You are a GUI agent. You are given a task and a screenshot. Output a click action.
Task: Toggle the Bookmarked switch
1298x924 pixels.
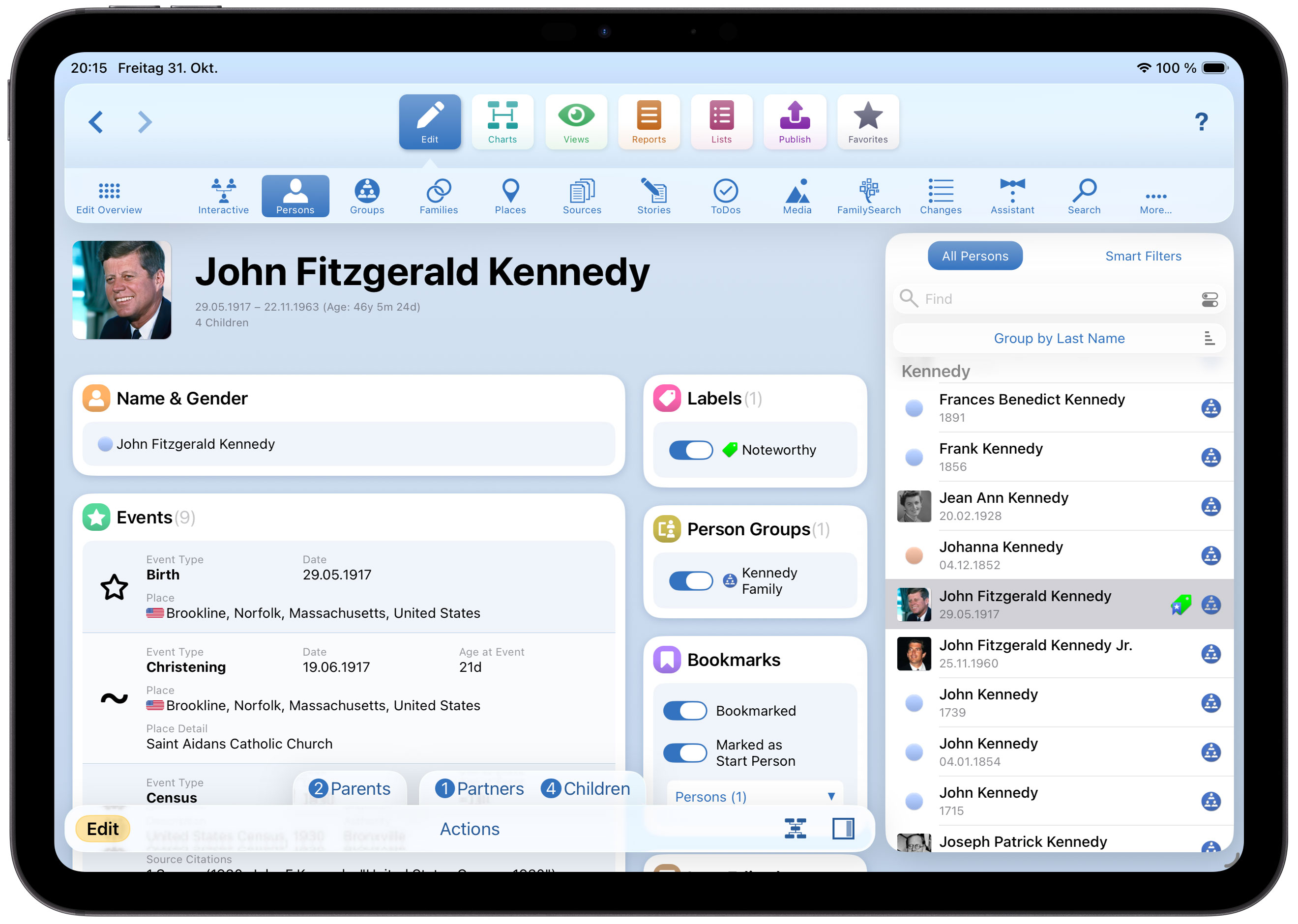(684, 711)
